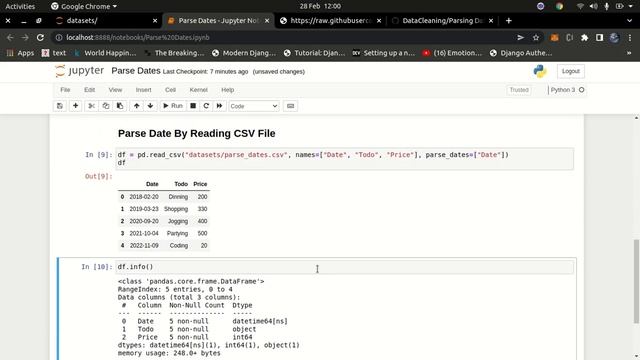Screen dimensions: 640x360
Task: Bookmark this page star icon
Action: pyautogui.click(x=536, y=38)
